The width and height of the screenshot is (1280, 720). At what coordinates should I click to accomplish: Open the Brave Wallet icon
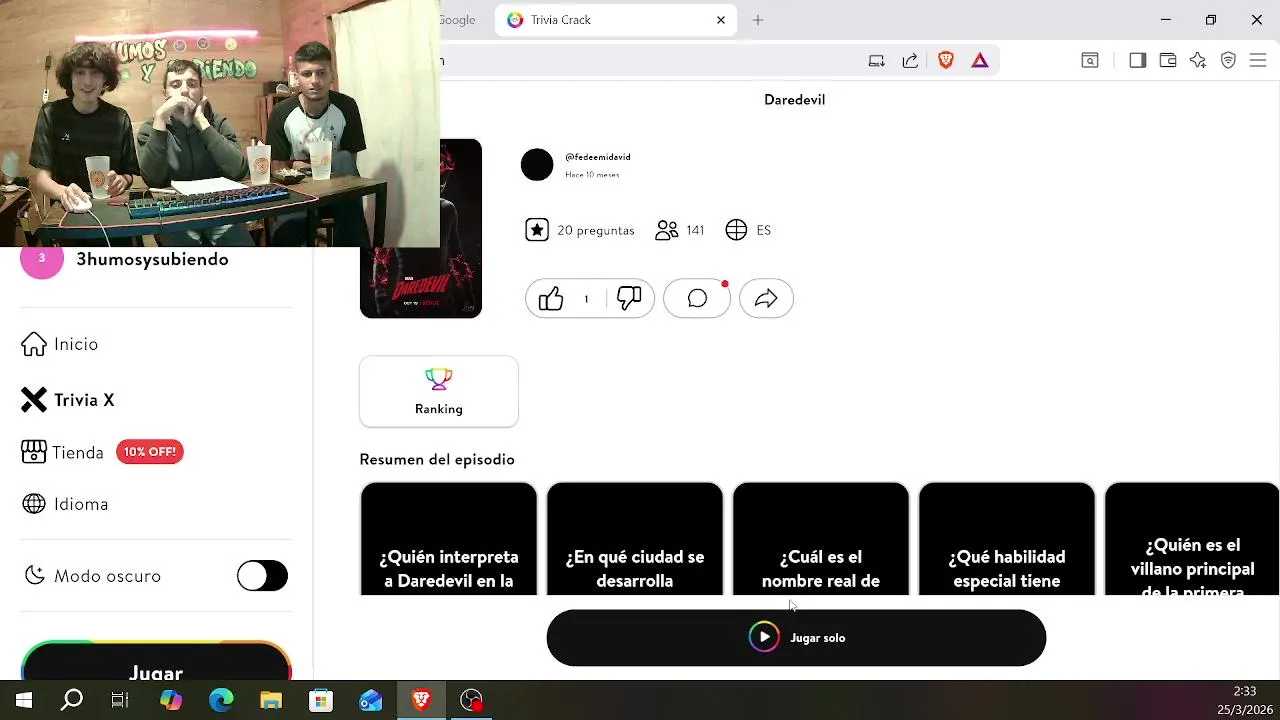click(x=1168, y=61)
